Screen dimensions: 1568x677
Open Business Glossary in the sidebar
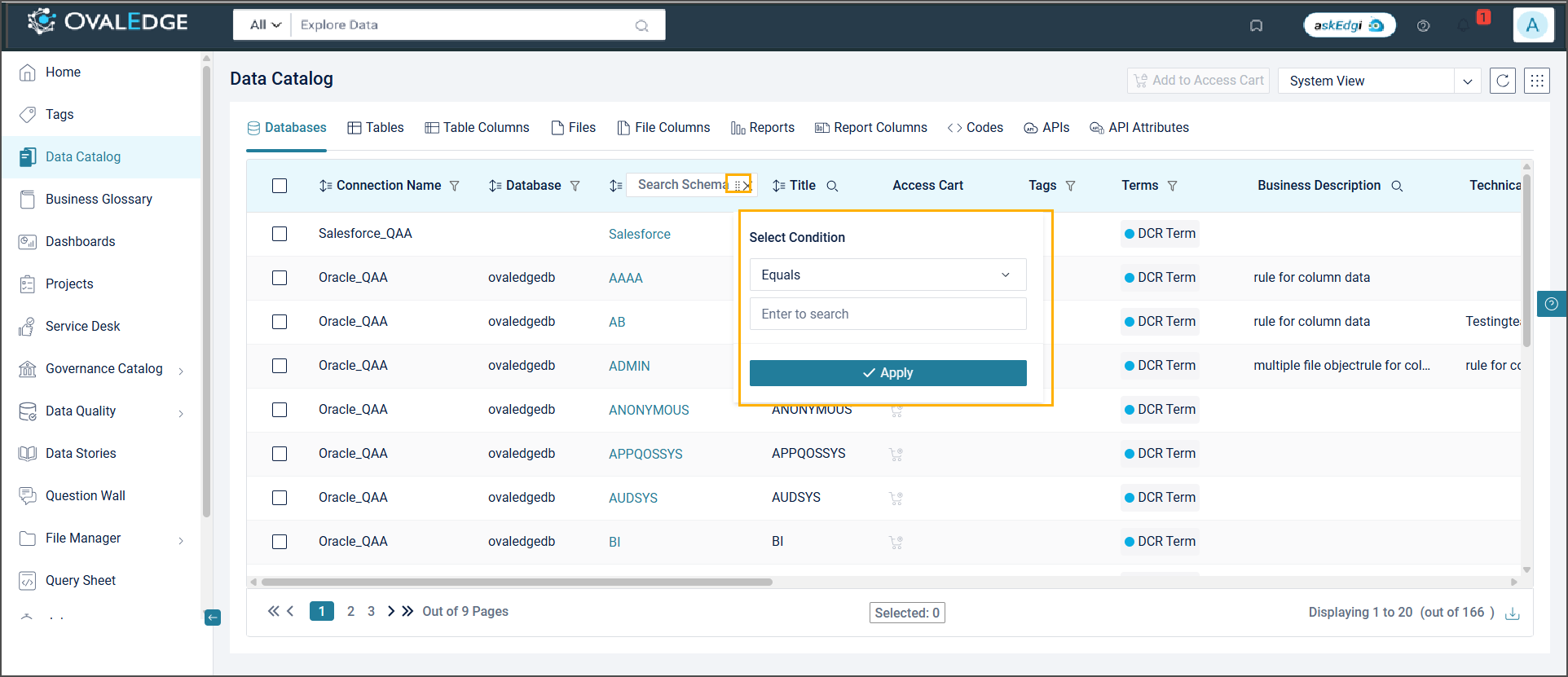click(x=99, y=200)
